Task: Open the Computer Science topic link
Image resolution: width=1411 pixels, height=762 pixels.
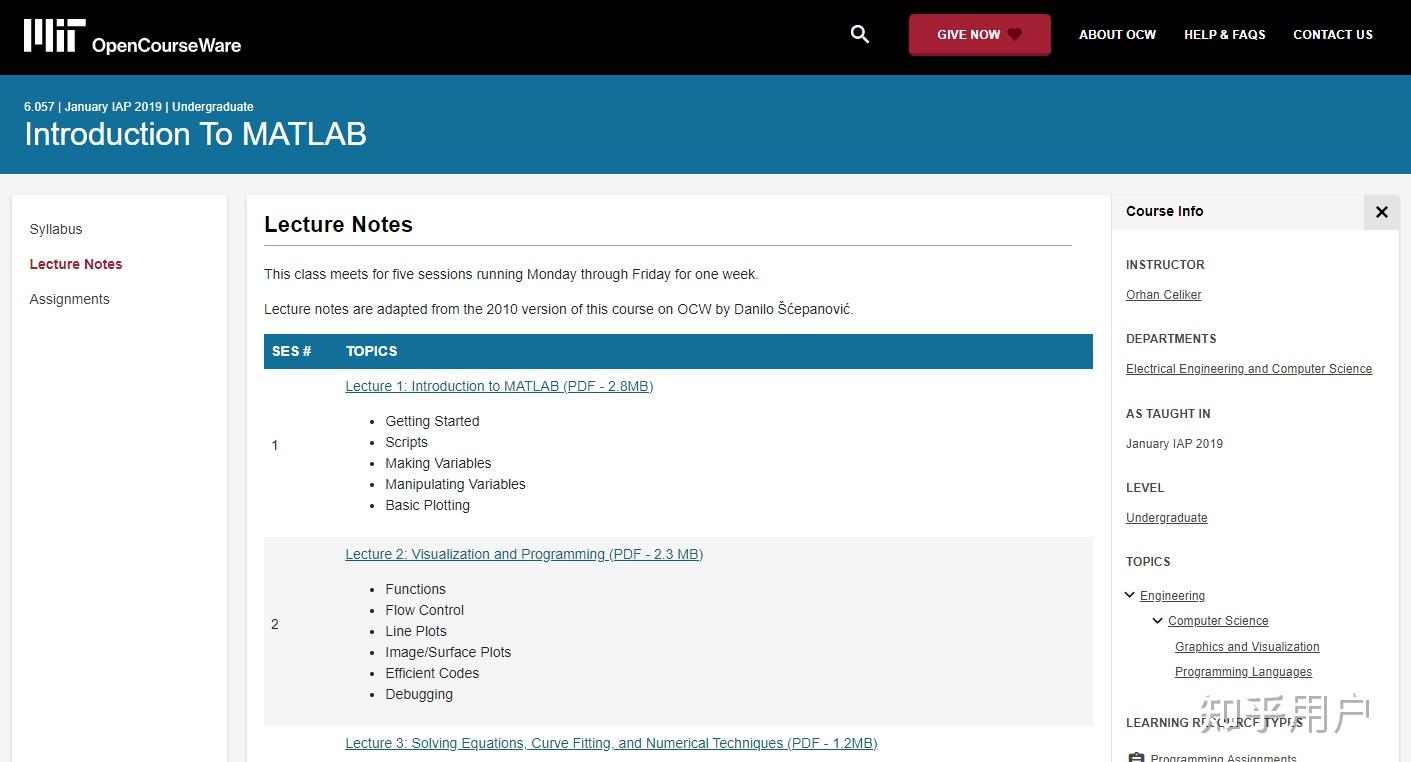Action: click(1218, 621)
